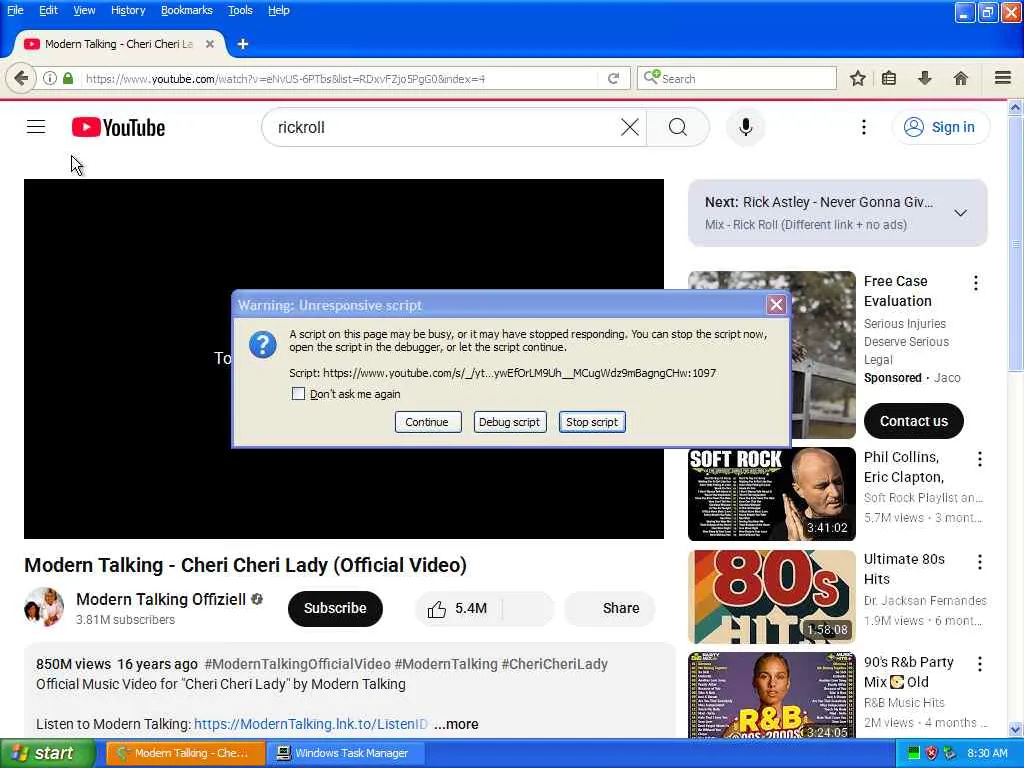Viewport: 1024px width, 768px height.
Task: Click the Modern Talking taskbar button
Action: tap(185, 753)
